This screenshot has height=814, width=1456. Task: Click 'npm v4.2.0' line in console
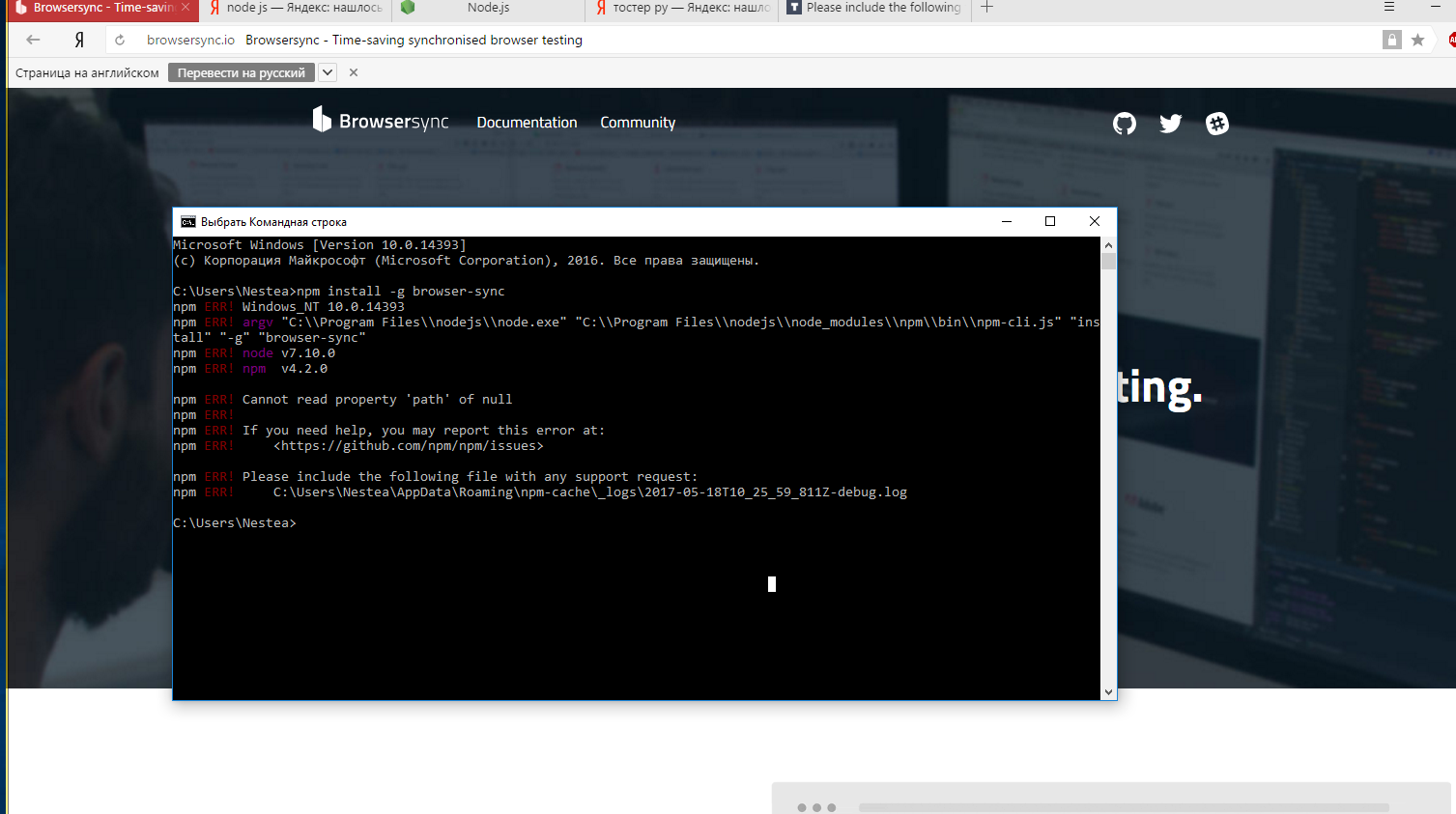click(285, 368)
